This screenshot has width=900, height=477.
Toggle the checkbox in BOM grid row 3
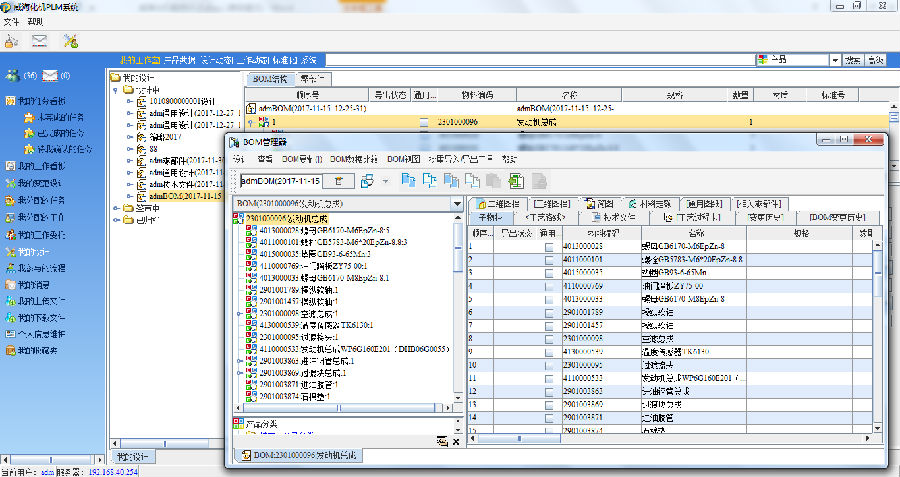coord(548,272)
